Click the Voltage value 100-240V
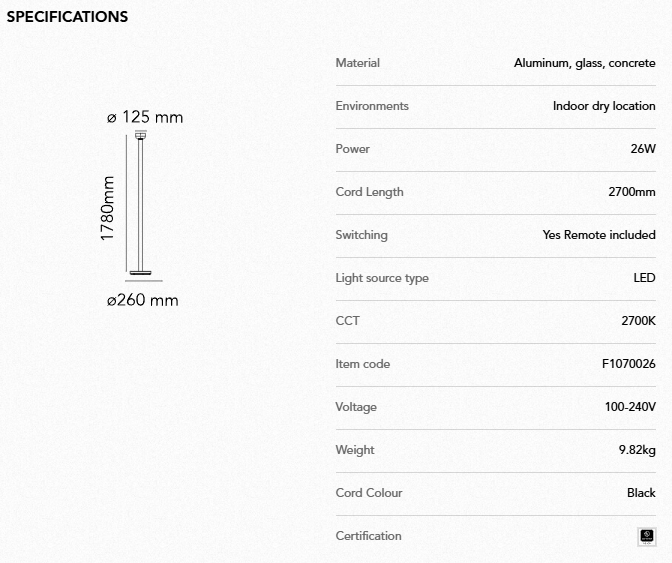The height and width of the screenshot is (563, 672). click(629, 407)
